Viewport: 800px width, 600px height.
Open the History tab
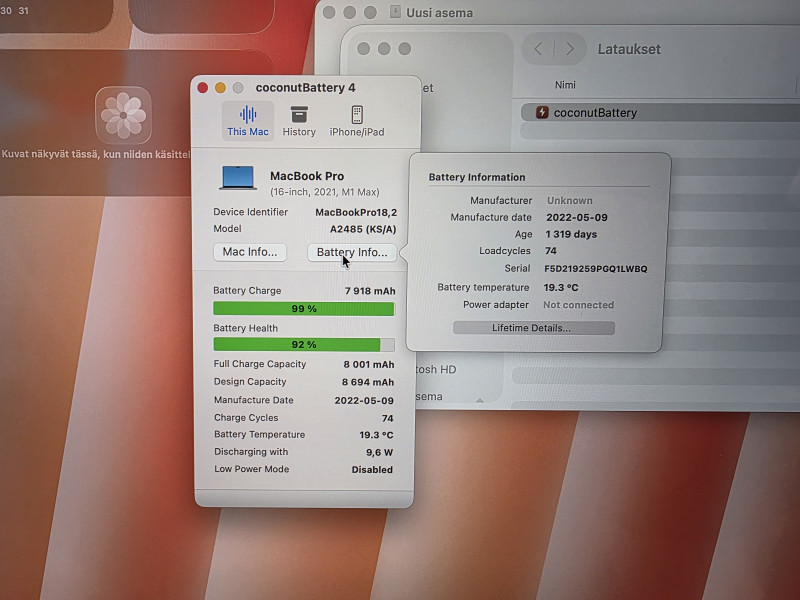298,115
